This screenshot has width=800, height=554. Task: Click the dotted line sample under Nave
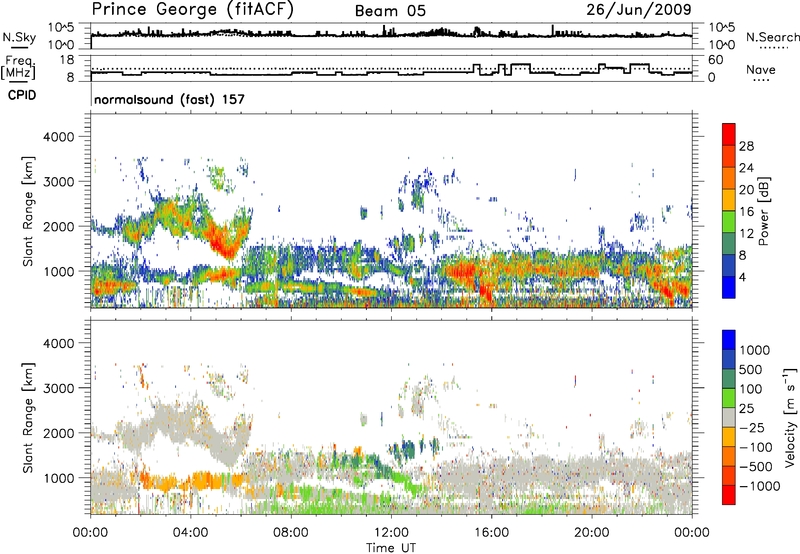pos(761,81)
